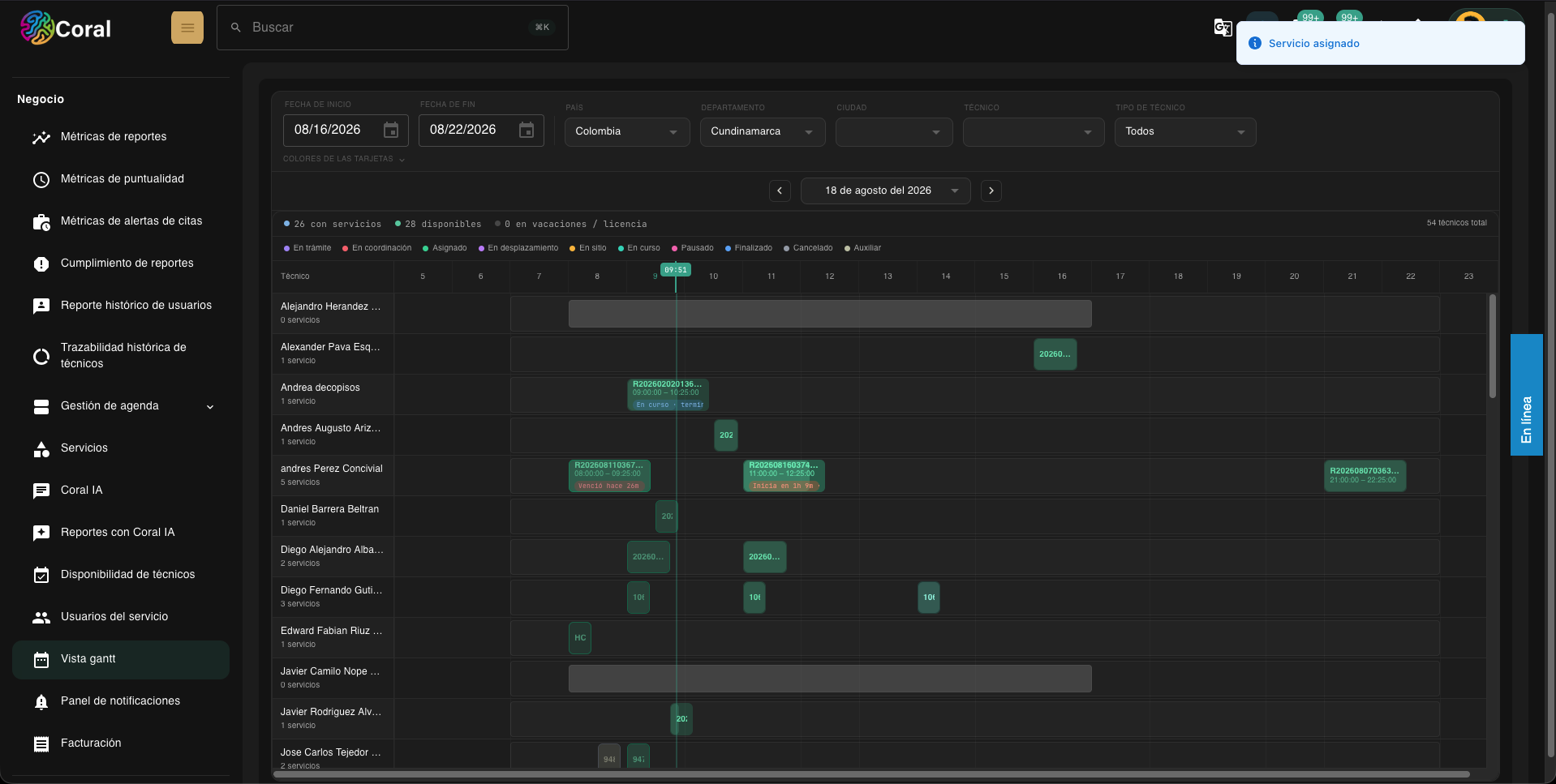Open calendar picker for Fecha de fin
The width and height of the screenshot is (1556, 784).
527,130
